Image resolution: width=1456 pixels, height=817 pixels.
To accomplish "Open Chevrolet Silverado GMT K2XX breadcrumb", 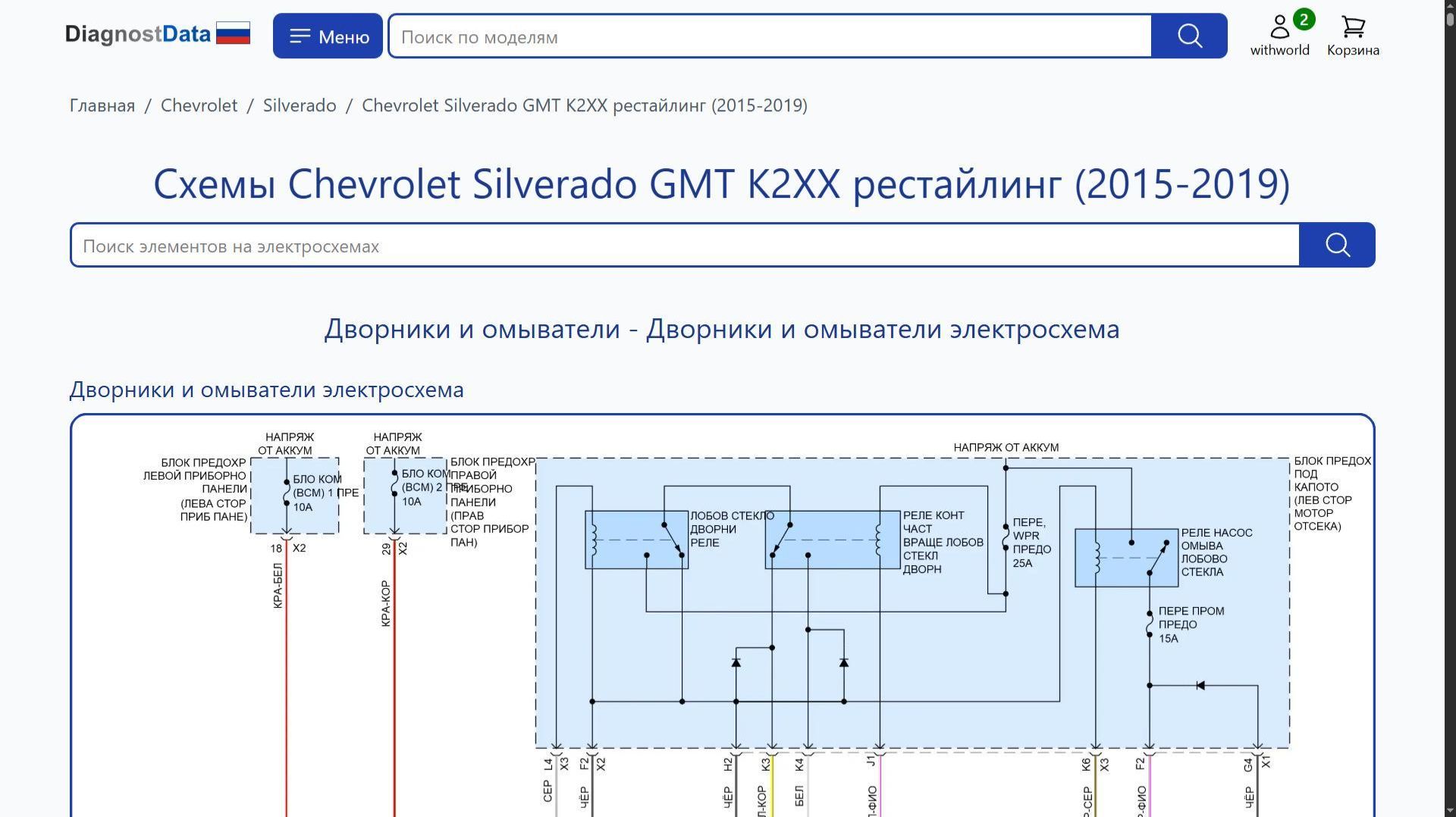I will 585,105.
